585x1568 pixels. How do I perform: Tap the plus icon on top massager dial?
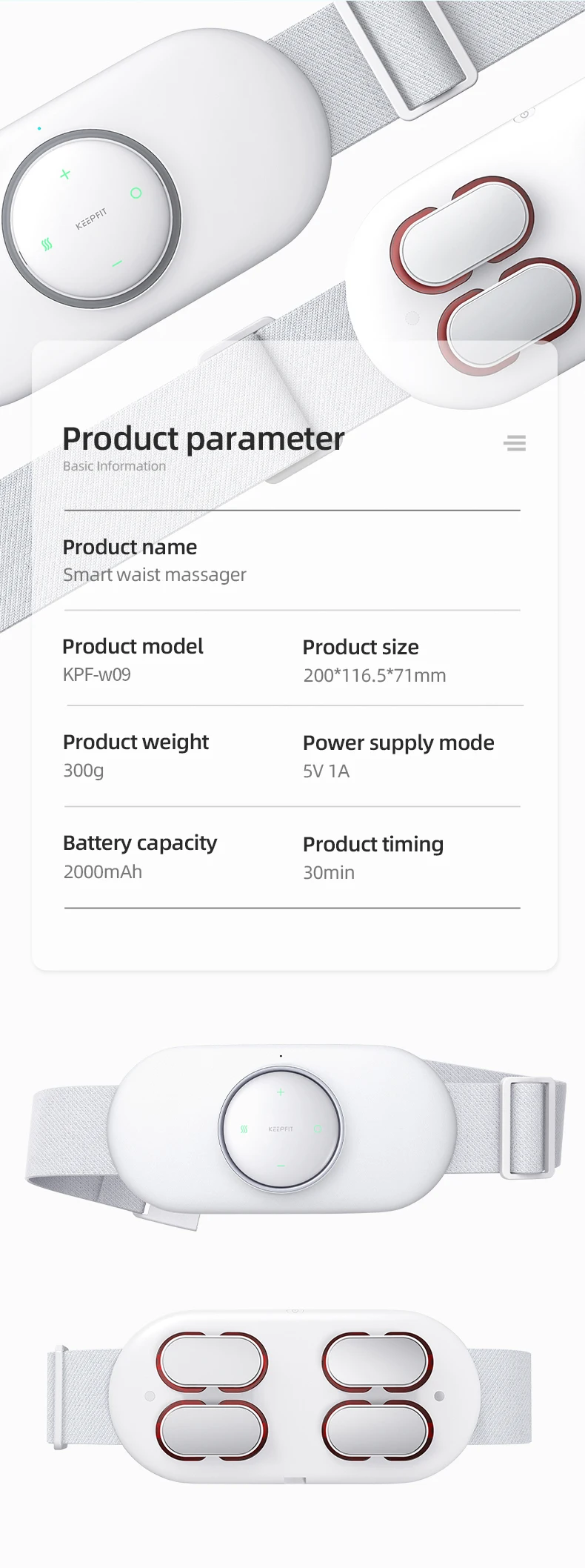[65, 174]
